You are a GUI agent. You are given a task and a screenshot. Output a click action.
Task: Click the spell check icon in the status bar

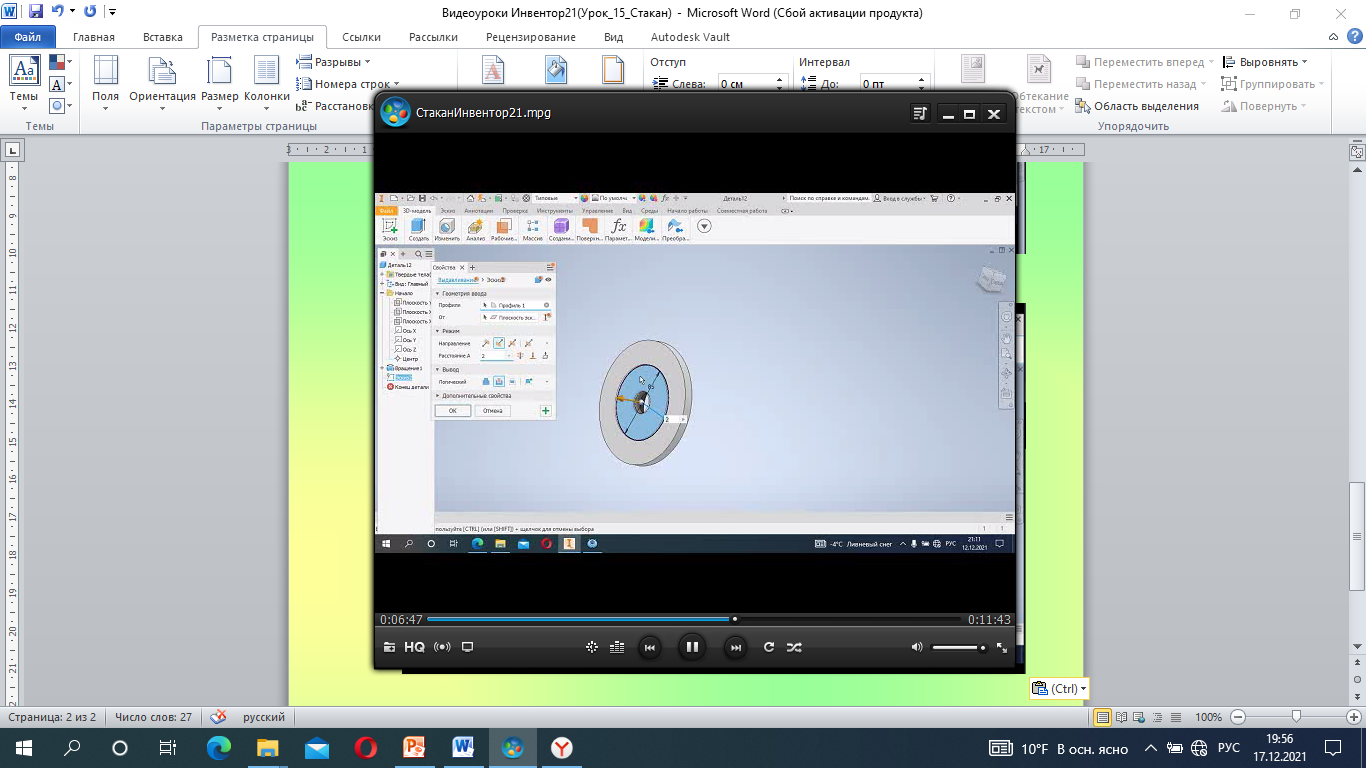point(218,717)
